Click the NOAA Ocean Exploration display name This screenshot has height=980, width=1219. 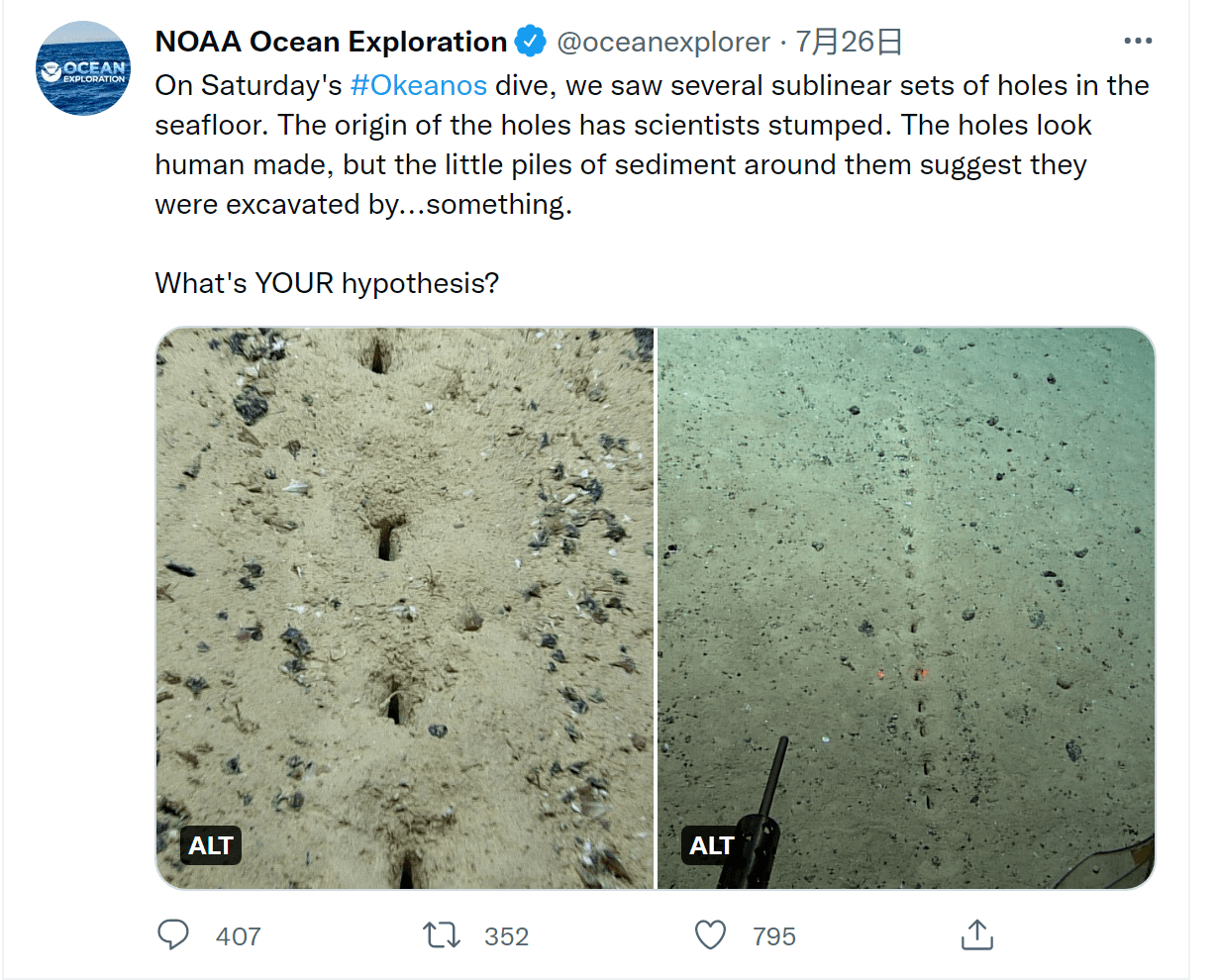coord(331,42)
